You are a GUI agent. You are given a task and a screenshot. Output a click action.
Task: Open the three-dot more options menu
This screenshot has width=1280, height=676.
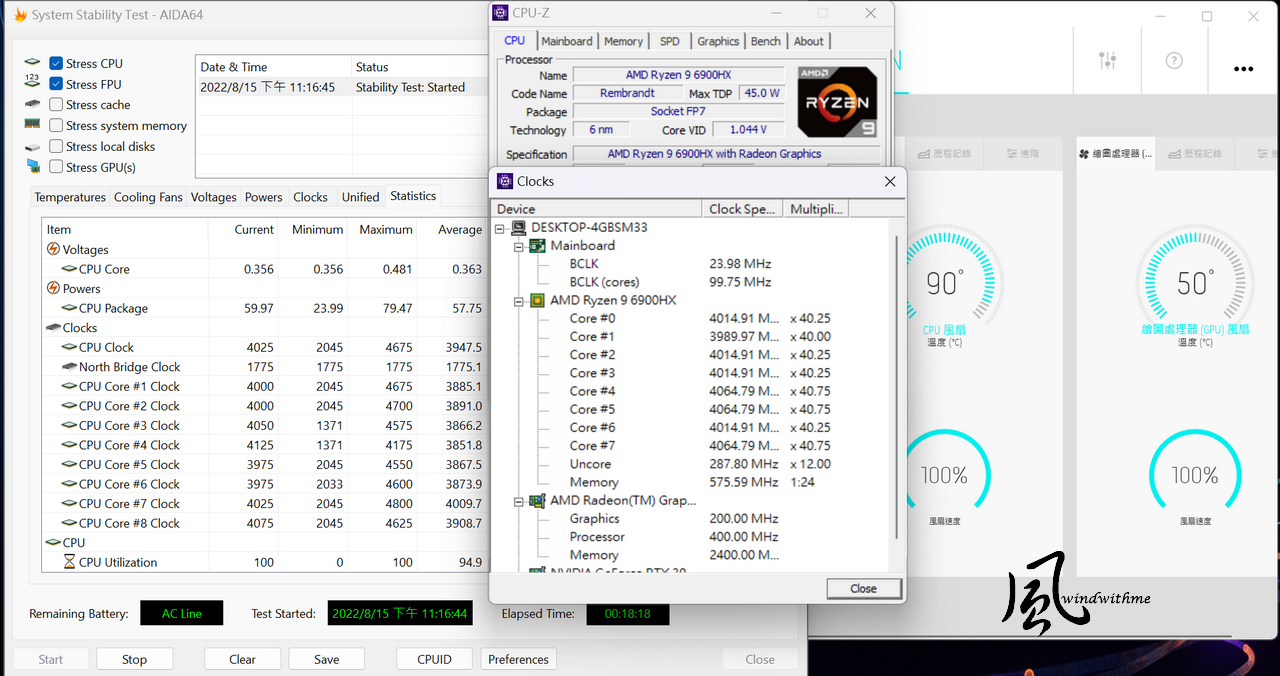(x=1243, y=69)
